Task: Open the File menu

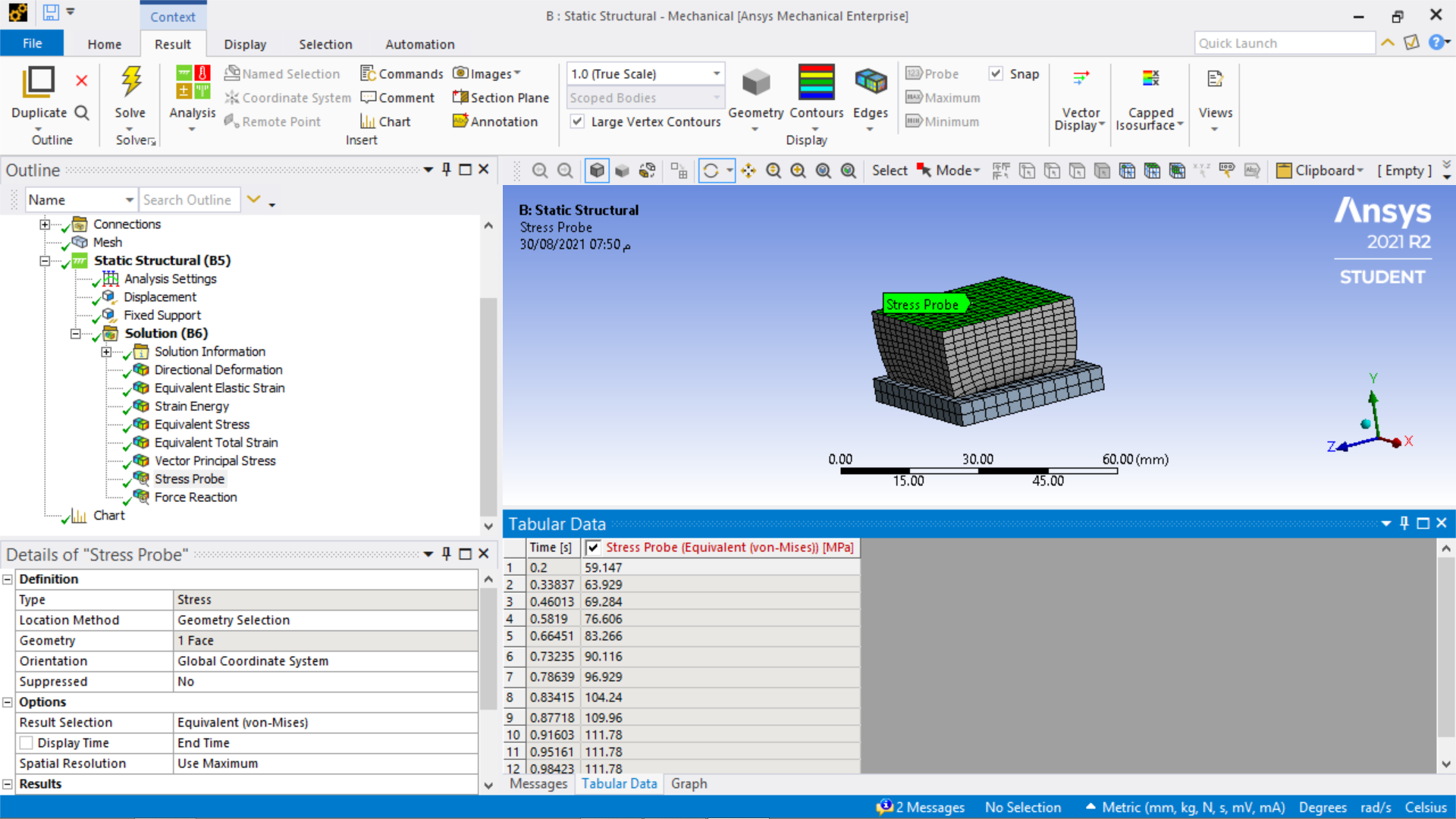Action: [x=32, y=43]
